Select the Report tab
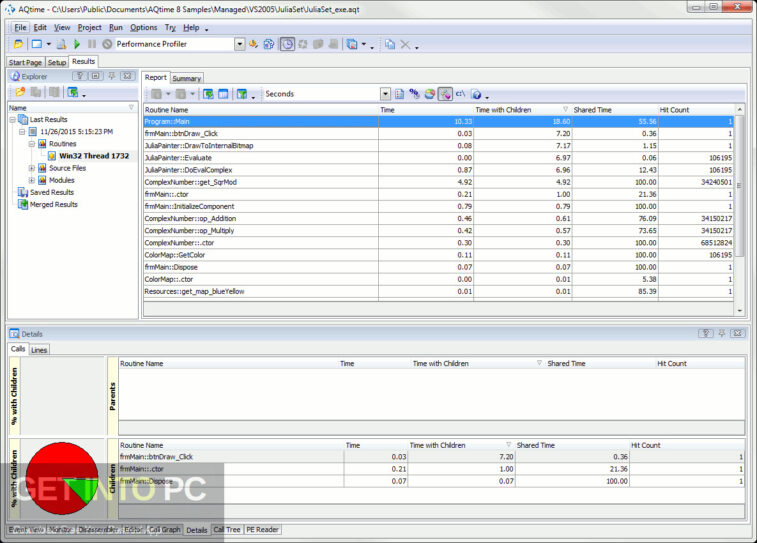 [x=155, y=77]
